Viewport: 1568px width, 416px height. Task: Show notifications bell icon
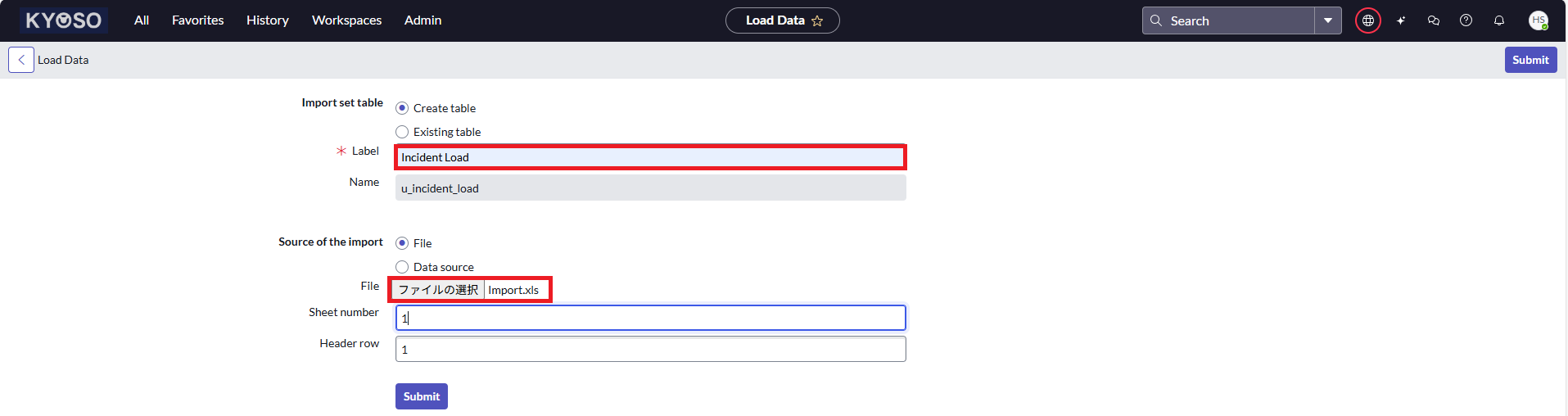[x=1499, y=20]
